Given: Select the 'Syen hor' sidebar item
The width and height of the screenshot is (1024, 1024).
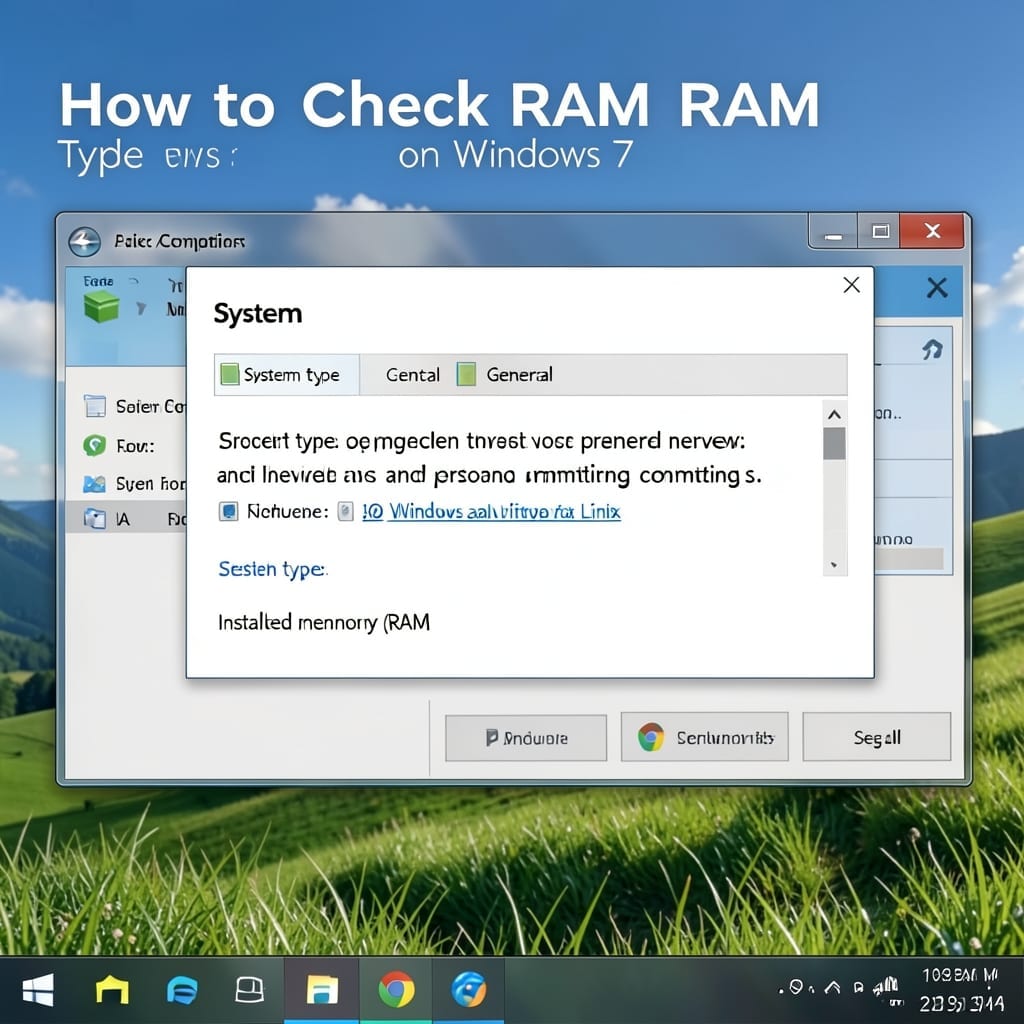Looking at the screenshot, I should click(x=135, y=484).
